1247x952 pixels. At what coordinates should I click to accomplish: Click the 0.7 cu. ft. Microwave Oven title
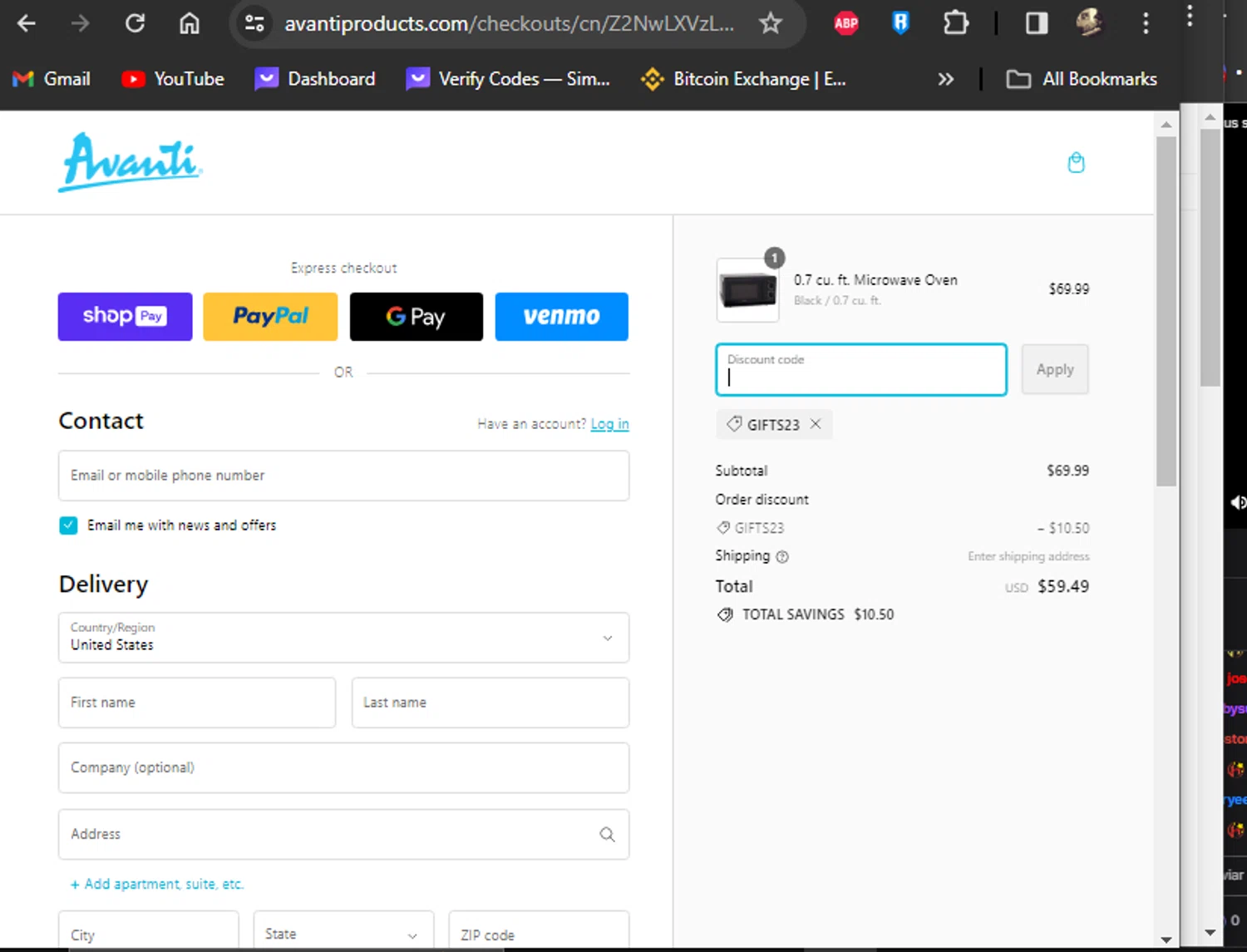click(875, 280)
